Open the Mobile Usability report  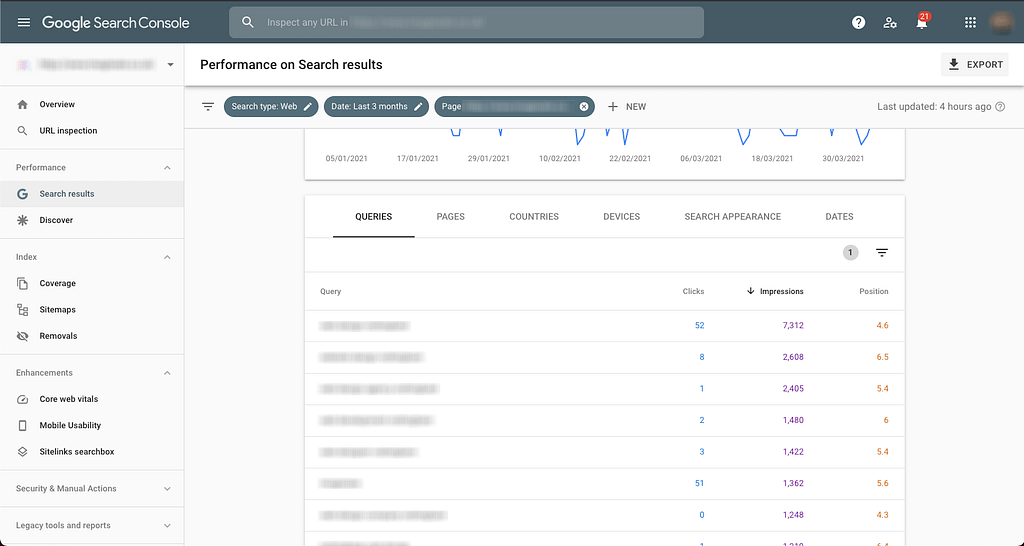click(x=70, y=425)
